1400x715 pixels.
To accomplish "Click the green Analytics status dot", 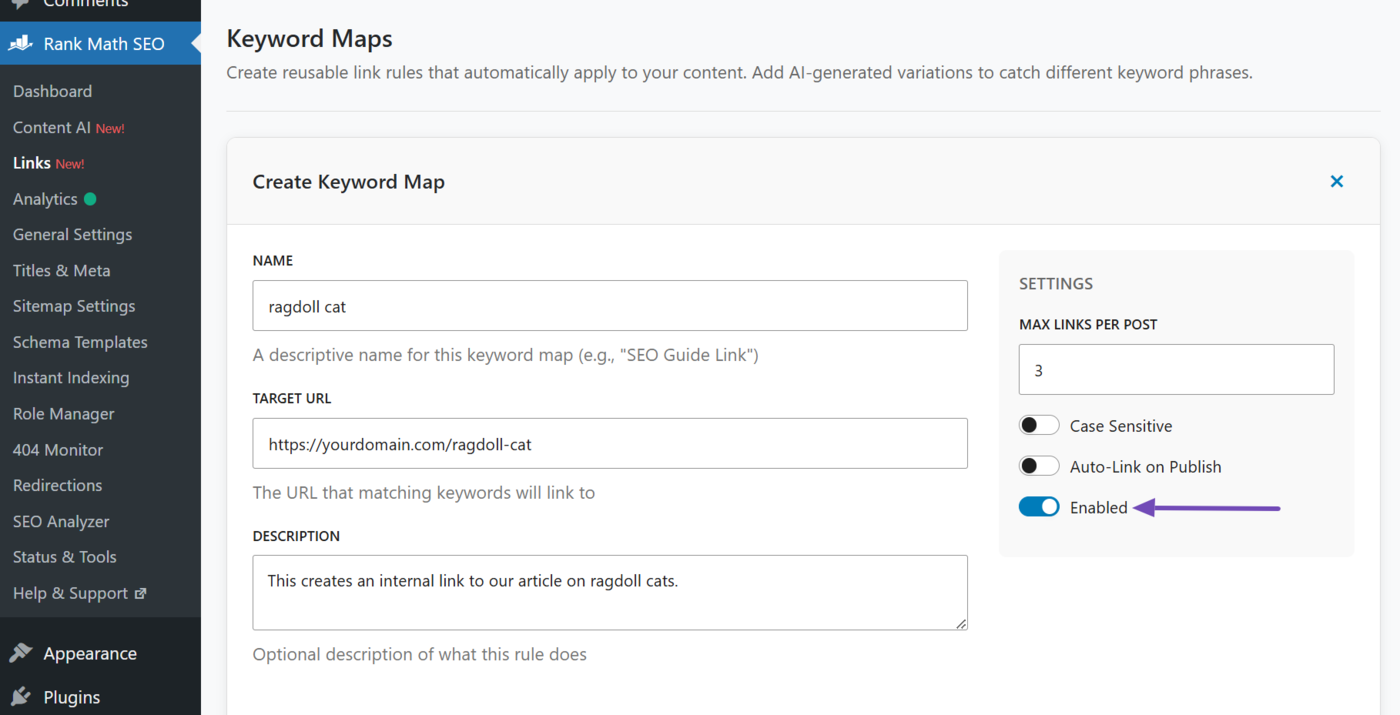I will pyautogui.click(x=90, y=199).
